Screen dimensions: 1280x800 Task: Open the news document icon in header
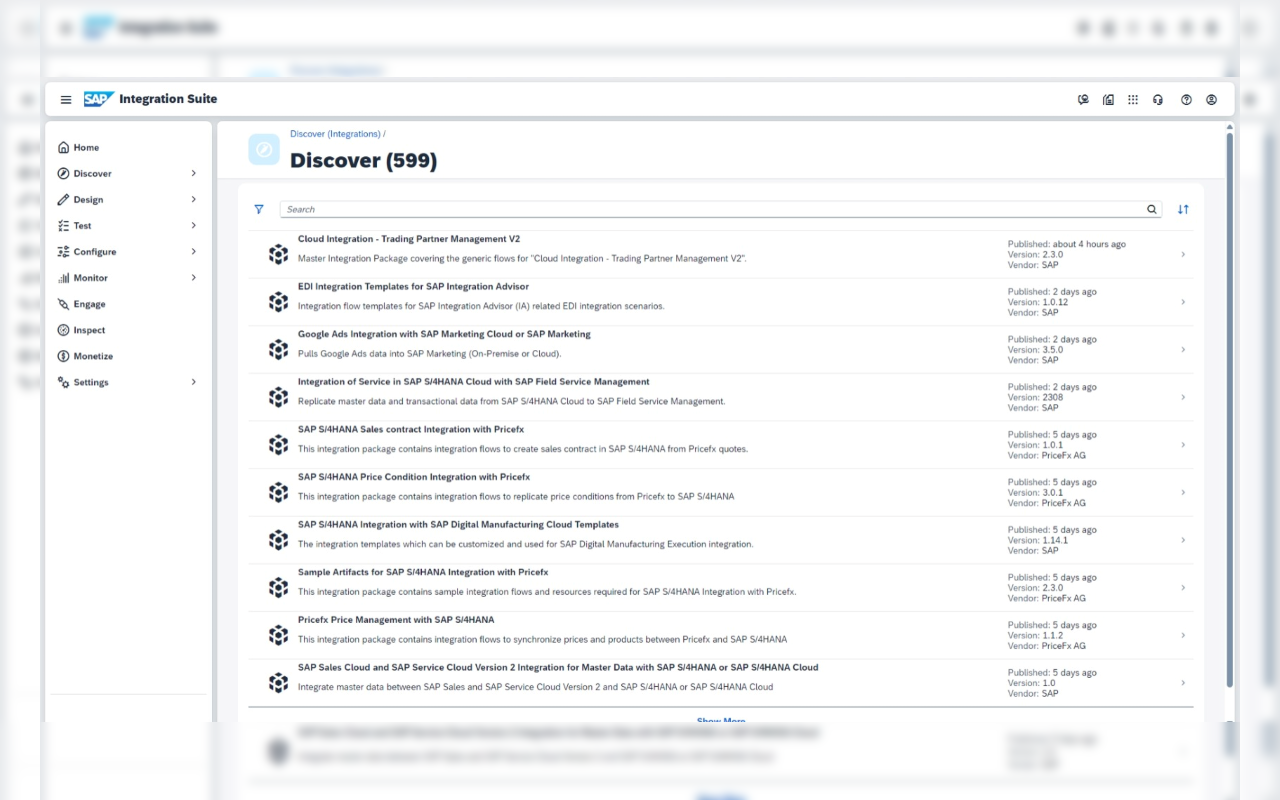click(1108, 100)
